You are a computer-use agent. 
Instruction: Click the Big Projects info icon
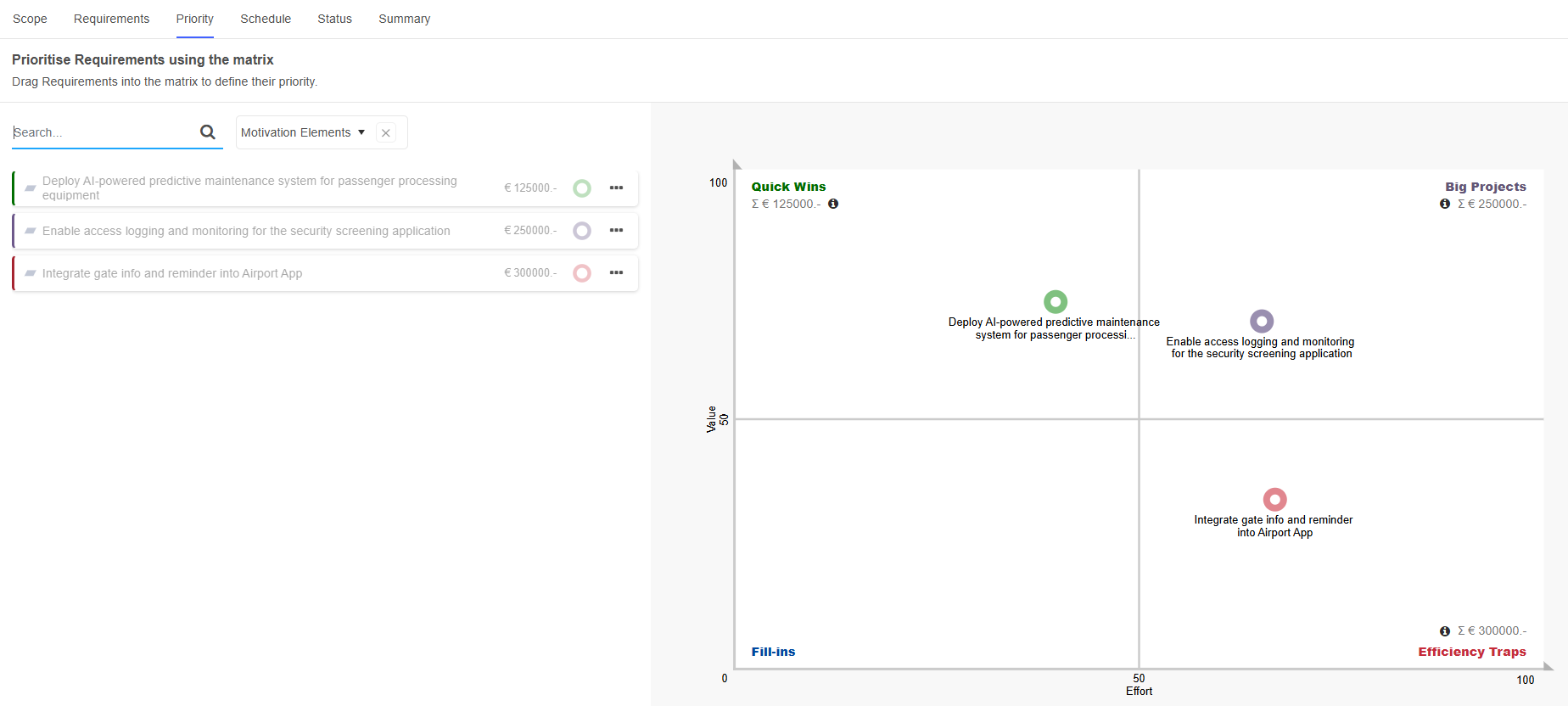pos(1445,204)
